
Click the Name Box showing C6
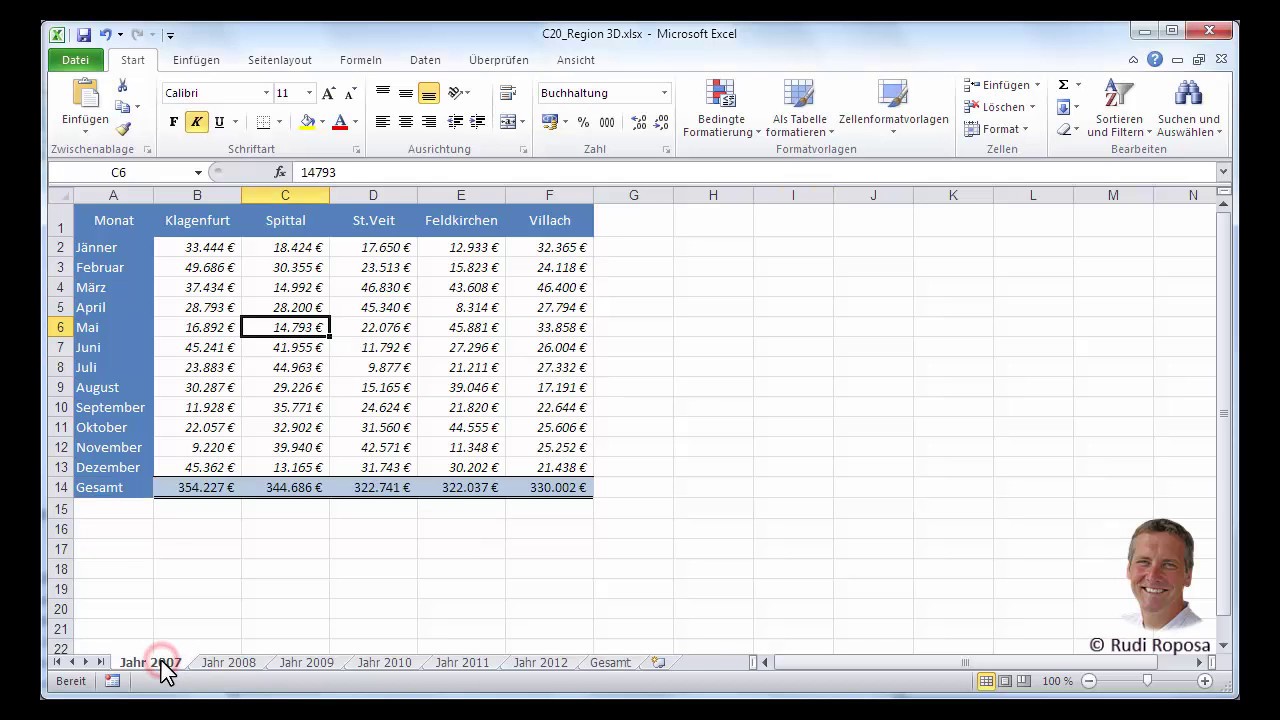[119, 173]
